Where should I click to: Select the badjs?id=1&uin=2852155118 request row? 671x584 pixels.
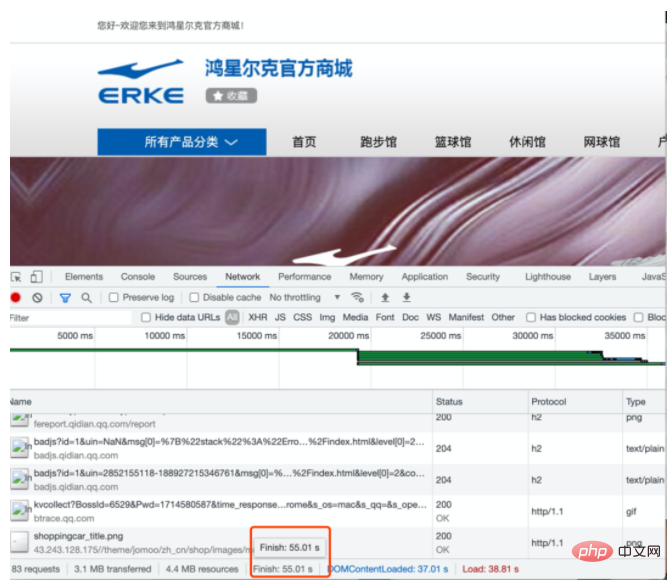[x=338, y=480]
